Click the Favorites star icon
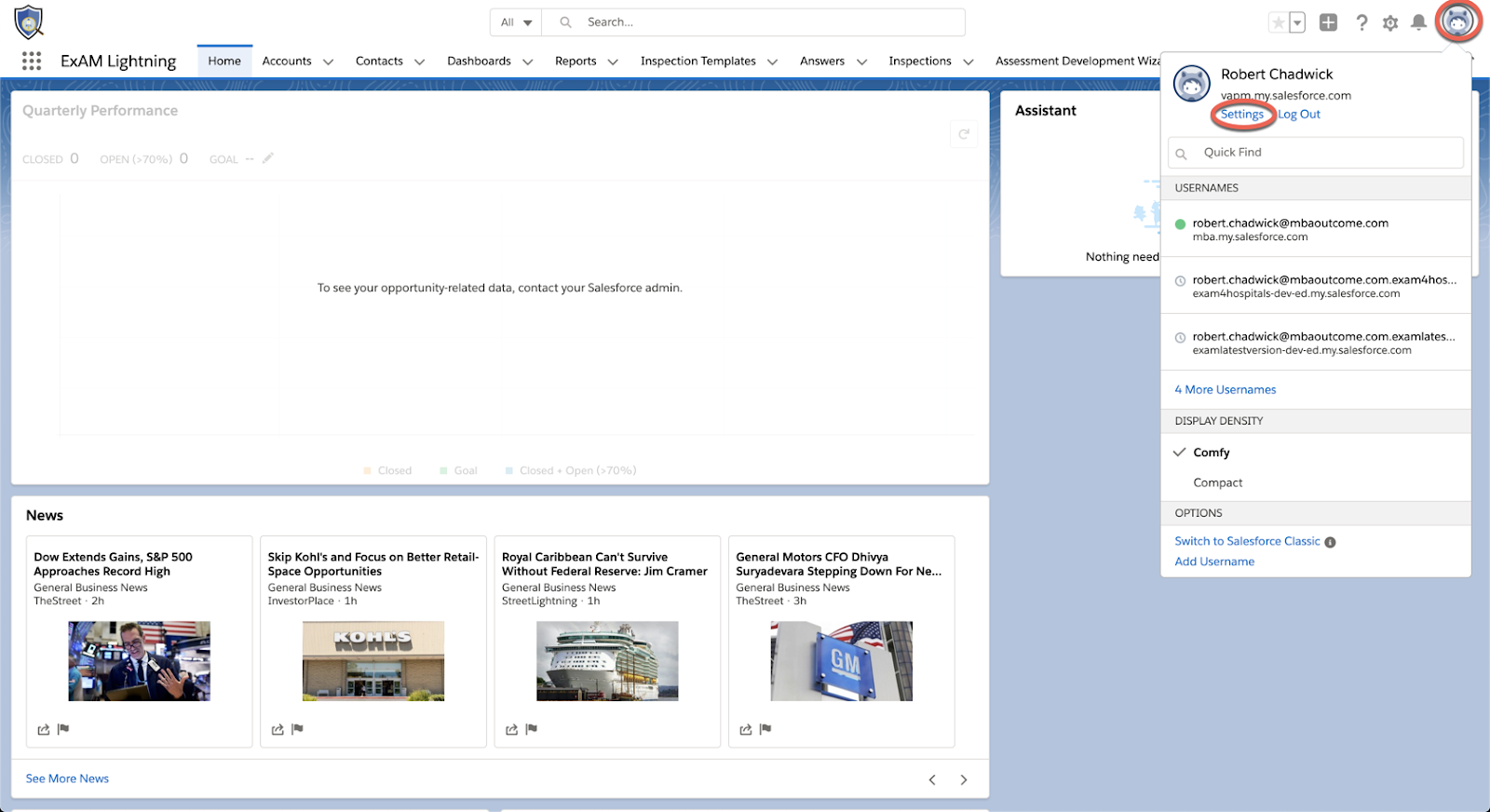Viewport: 1490px width, 812px height. tap(1279, 22)
